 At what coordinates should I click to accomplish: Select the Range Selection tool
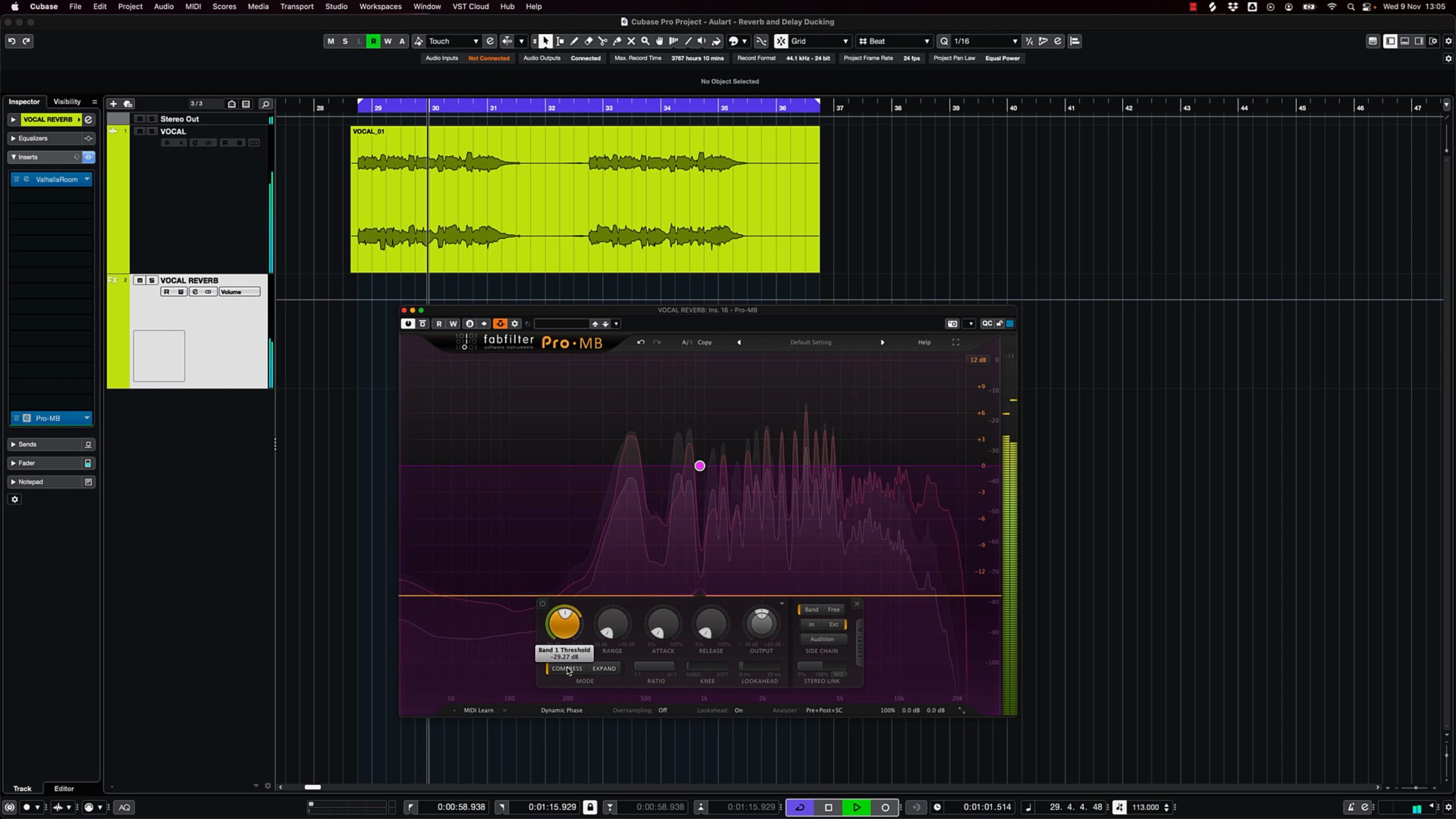coord(560,41)
